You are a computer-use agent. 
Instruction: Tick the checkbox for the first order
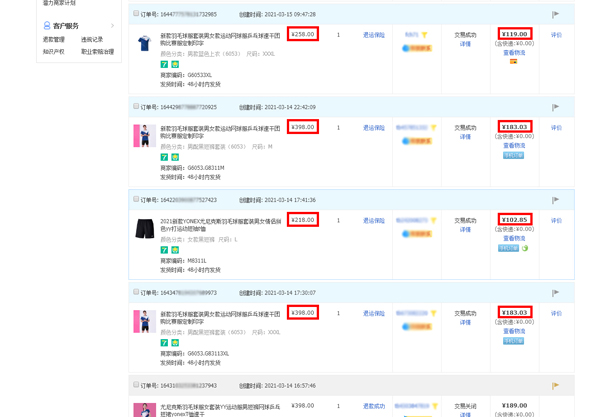click(x=136, y=14)
